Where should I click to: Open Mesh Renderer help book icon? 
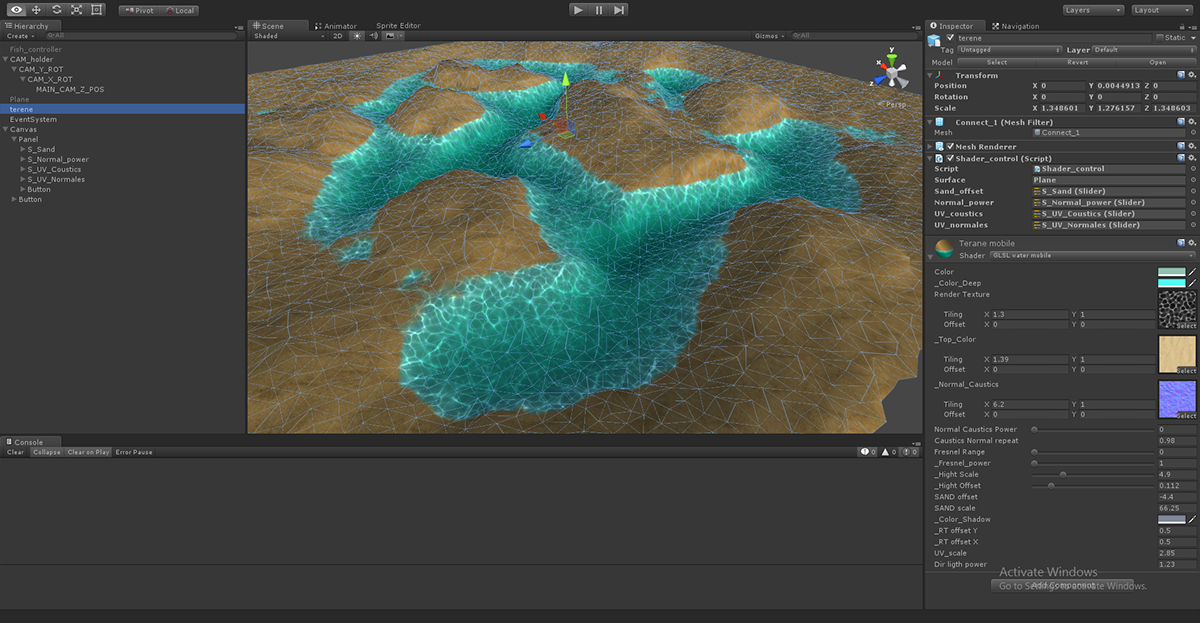click(x=1181, y=146)
